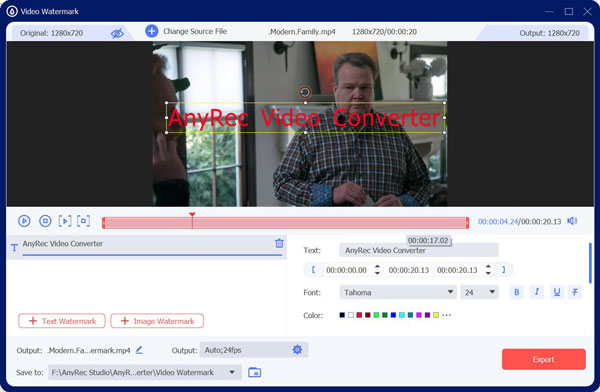Open the font size 24 dropdown
600x392 pixels.
(x=479, y=292)
